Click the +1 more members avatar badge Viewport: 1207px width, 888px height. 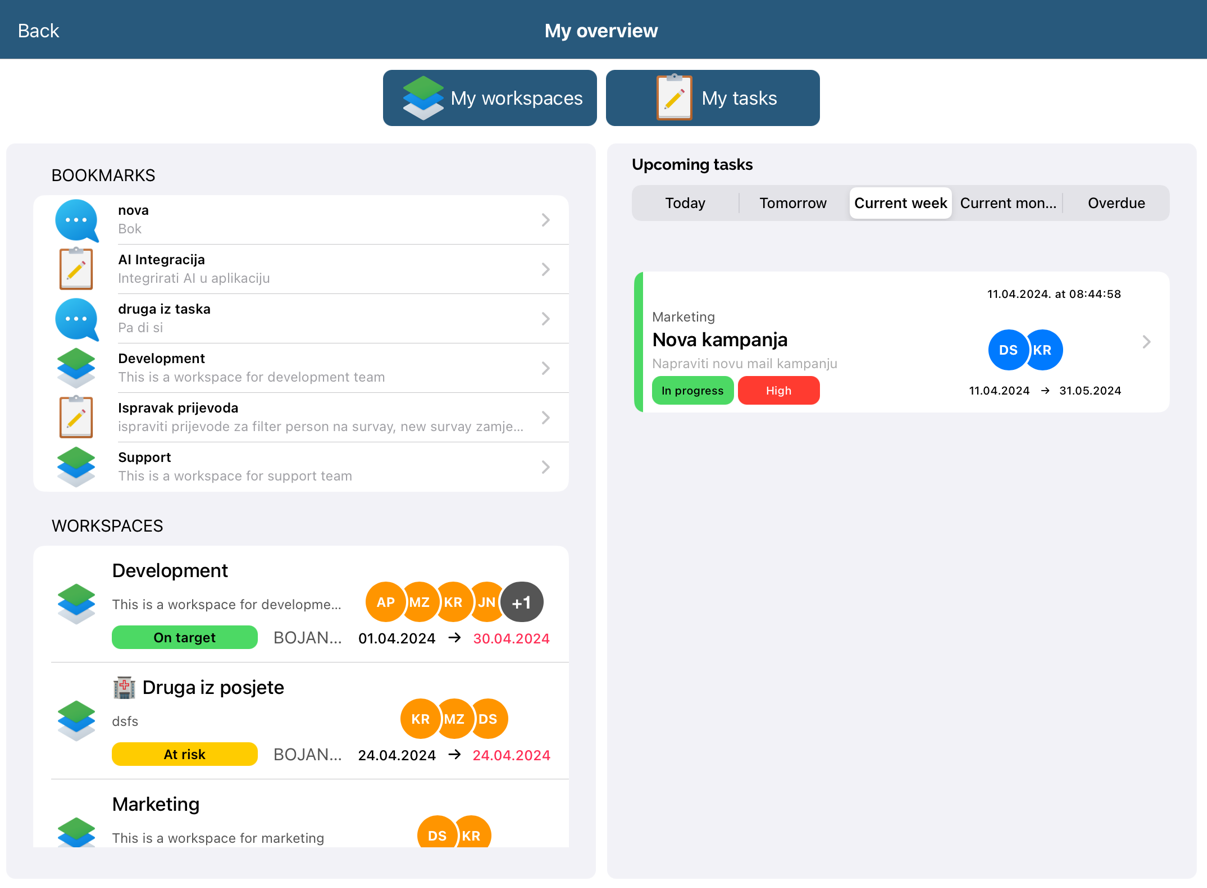[x=521, y=602]
